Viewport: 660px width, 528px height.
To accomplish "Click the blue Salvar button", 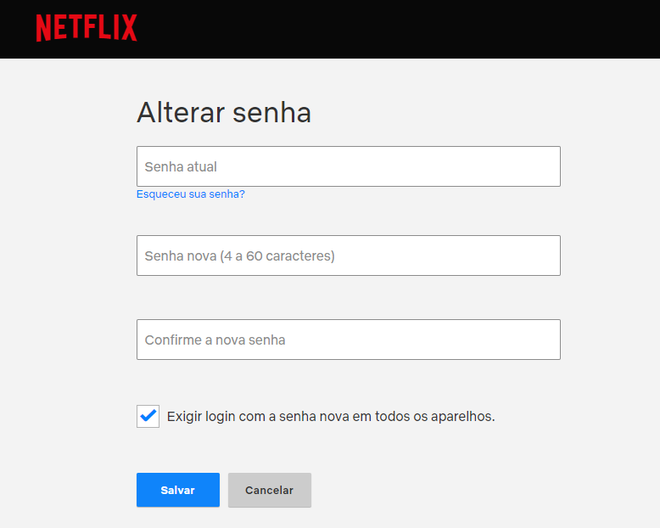I will [178, 490].
